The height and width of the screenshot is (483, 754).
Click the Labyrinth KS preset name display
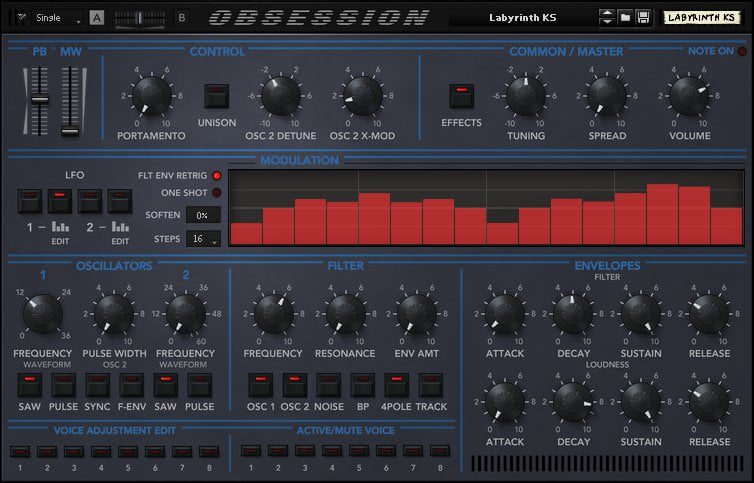pyautogui.click(x=523, y=18)
